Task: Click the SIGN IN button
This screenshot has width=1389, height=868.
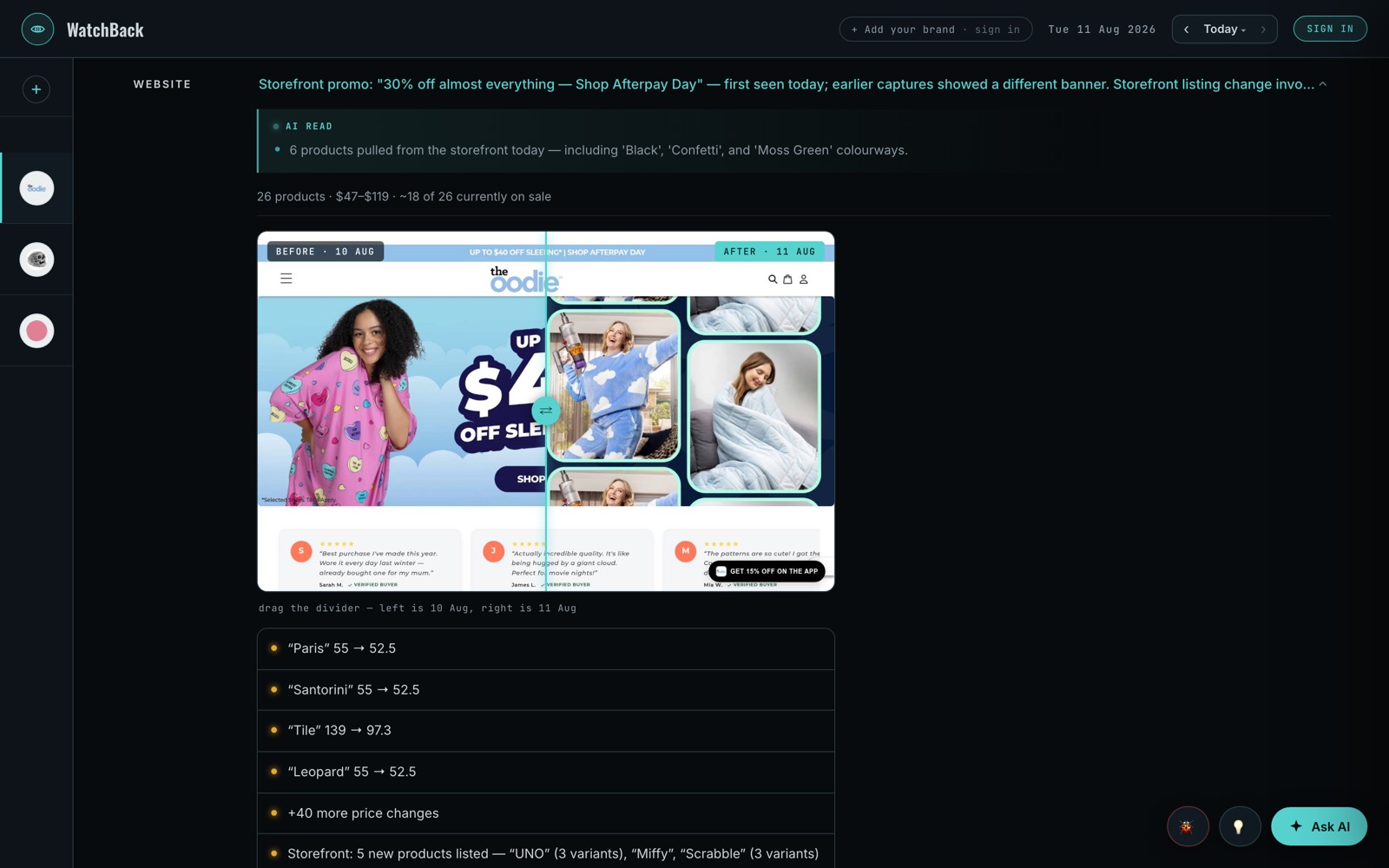Action: point(1330,29)
